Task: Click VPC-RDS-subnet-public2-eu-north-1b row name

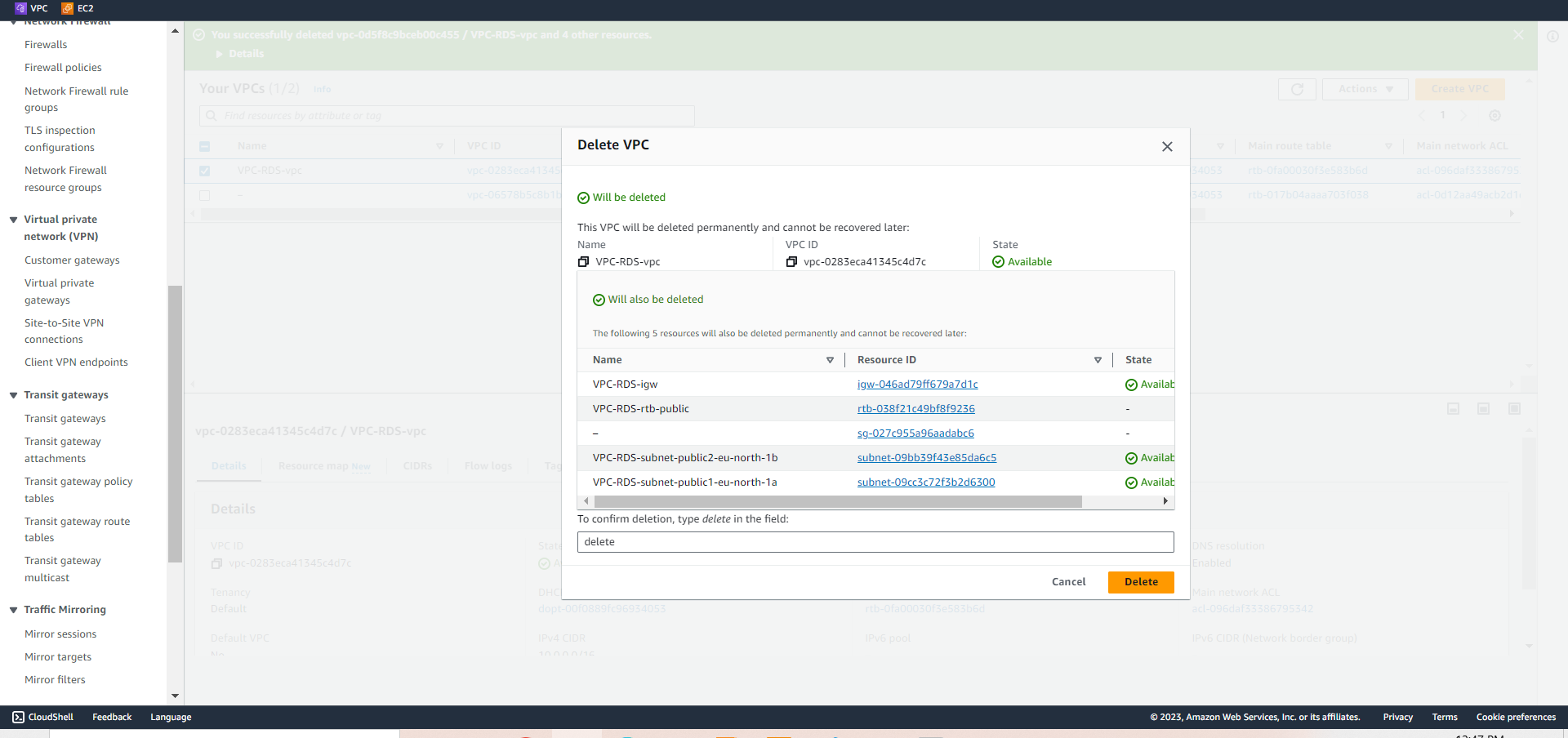Action: [x=685, y=458]
